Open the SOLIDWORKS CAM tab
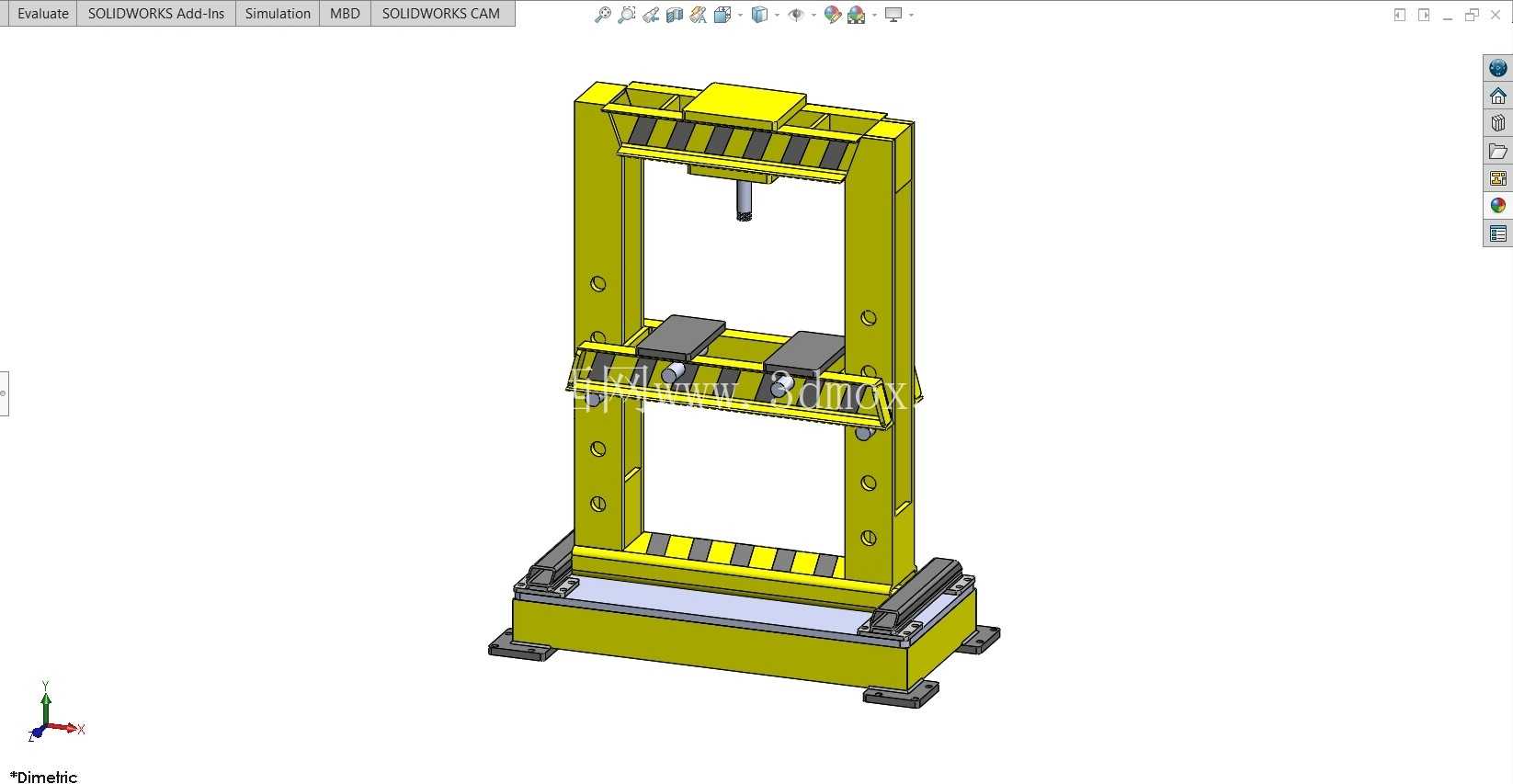 (x=441, y=14)
